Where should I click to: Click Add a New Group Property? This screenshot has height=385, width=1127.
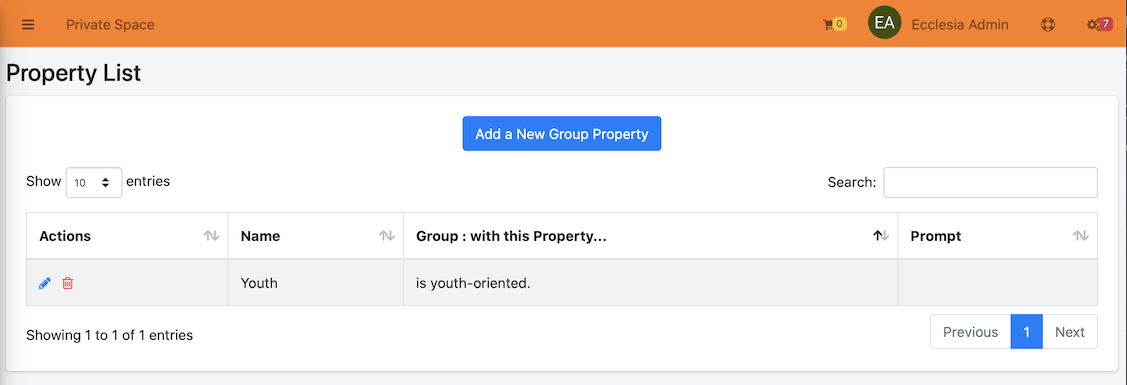pos(562,134)
